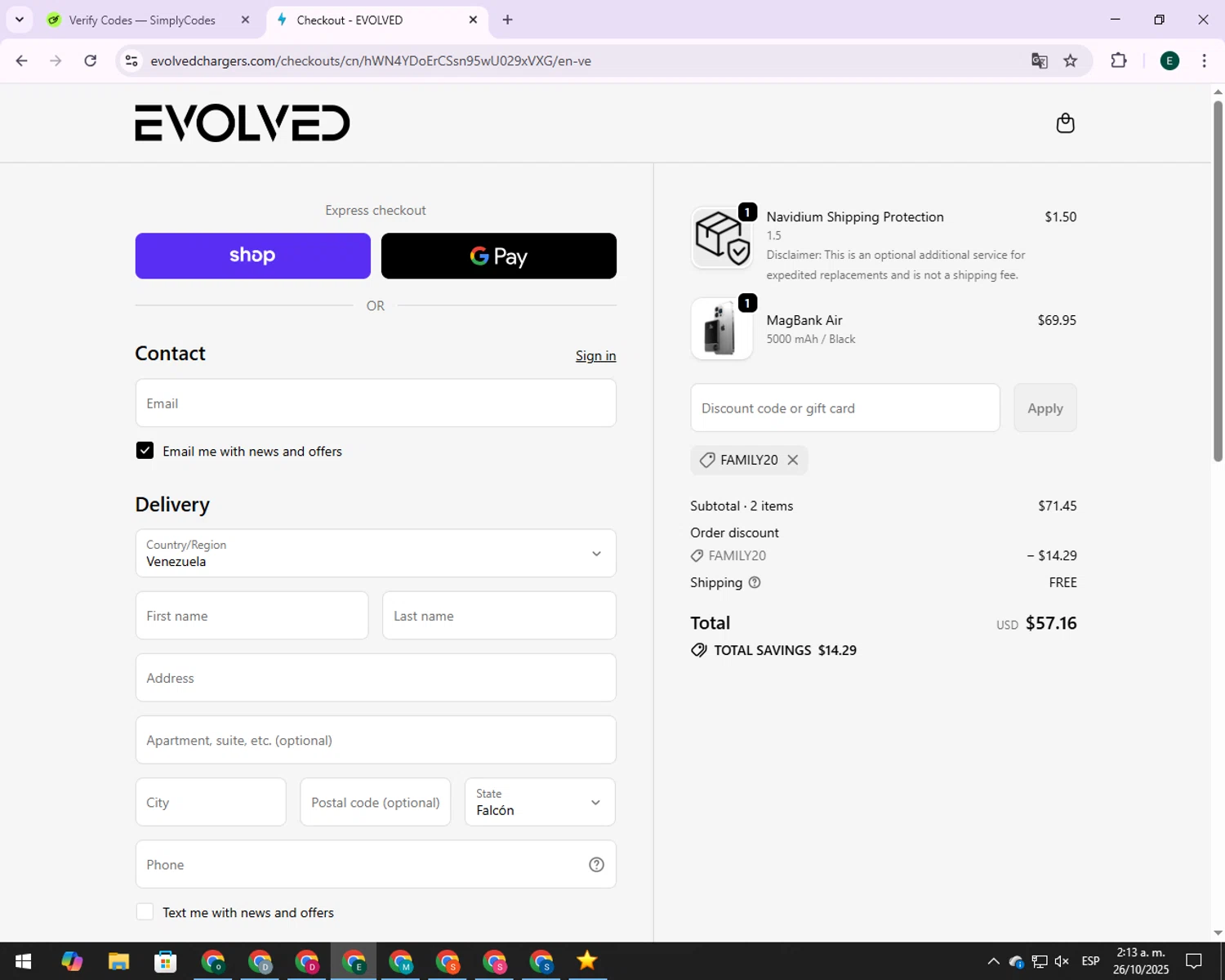Open a new browser tab
Screen dimensions: 1225x980
click(x=507, y=20)
